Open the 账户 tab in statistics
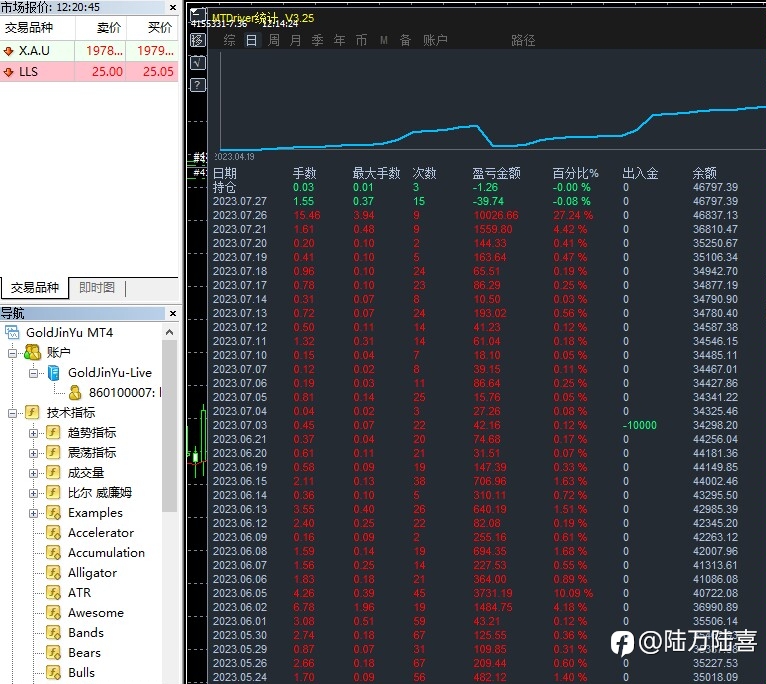 [x=435, y=40]
